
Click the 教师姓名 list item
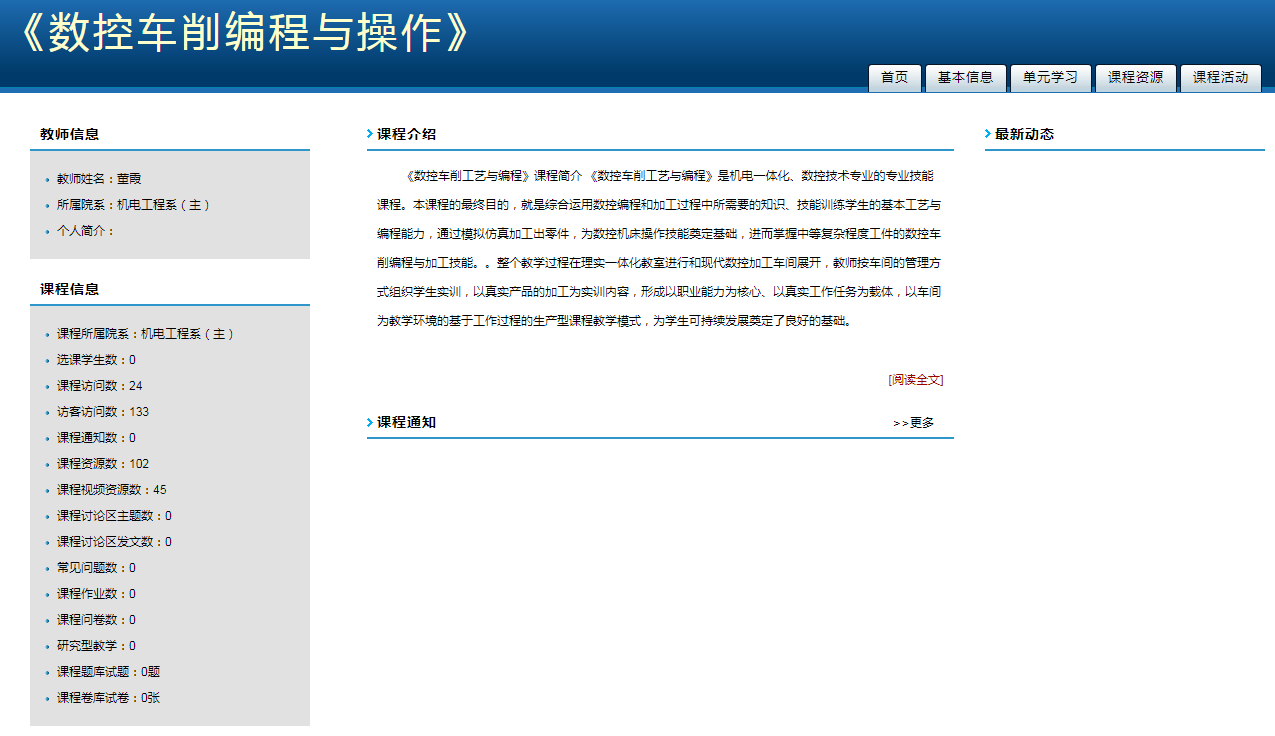pyautogui.click(x=99, y=179)
